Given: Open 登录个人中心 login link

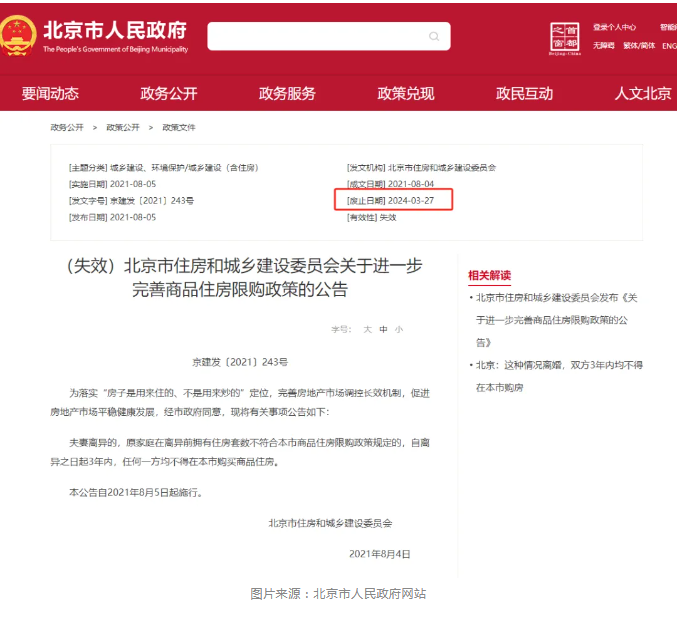Looking at the screenshot, I should click(x=614, y=27).
